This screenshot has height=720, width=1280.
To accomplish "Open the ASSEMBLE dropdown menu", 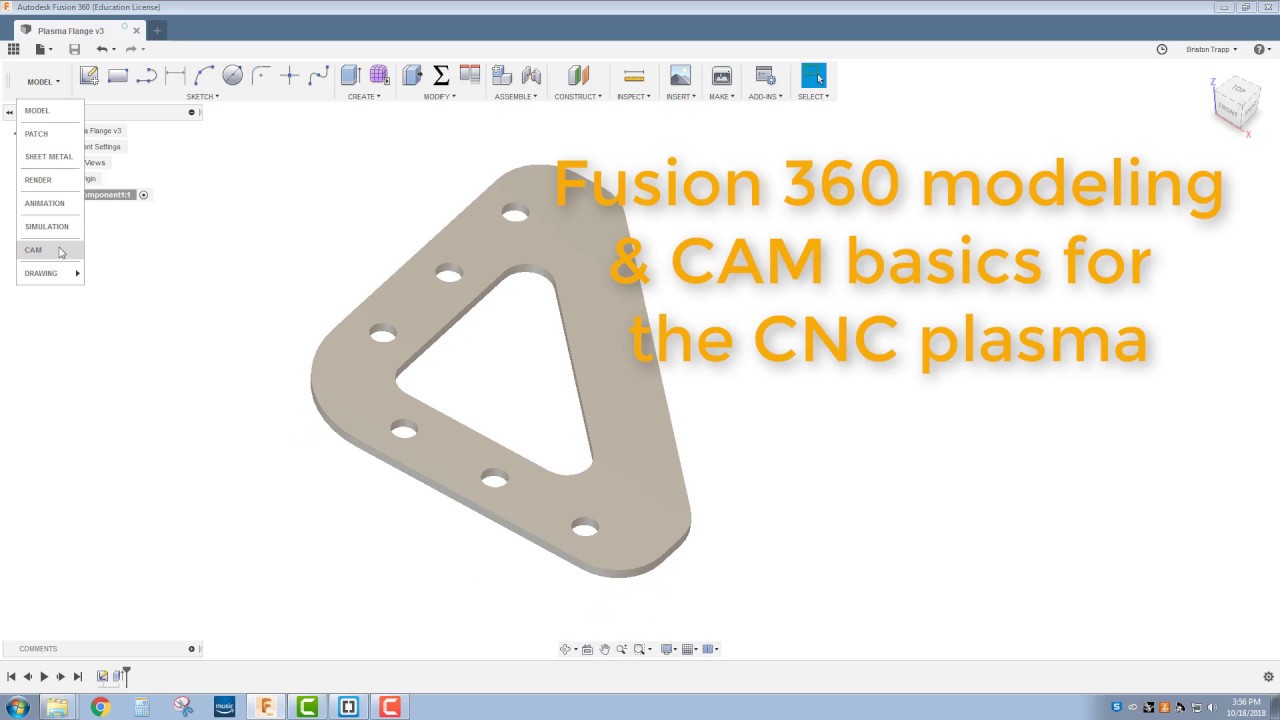I will [516, 97].
